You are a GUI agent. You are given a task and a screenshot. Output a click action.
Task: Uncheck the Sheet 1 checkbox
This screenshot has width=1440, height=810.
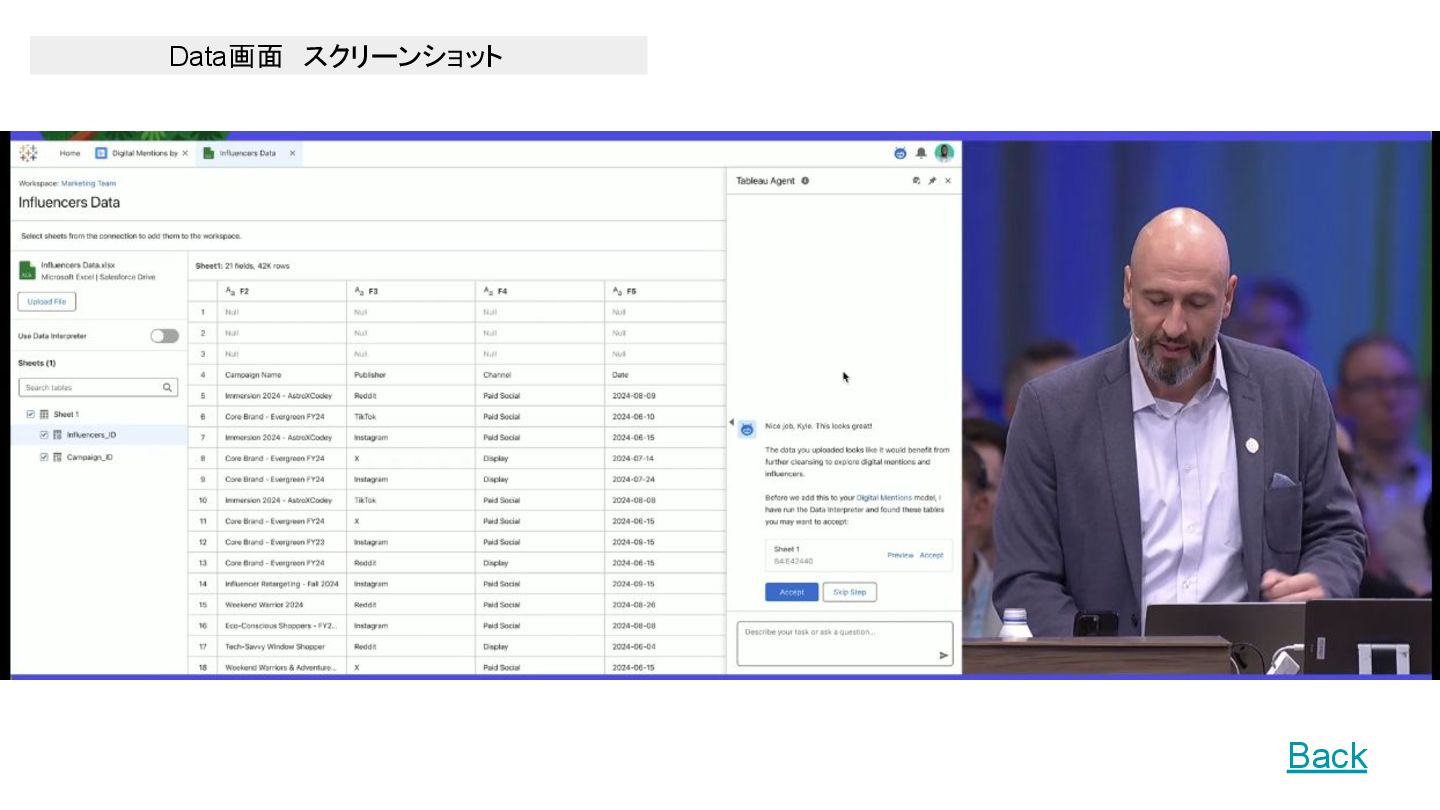click(31, 414)
